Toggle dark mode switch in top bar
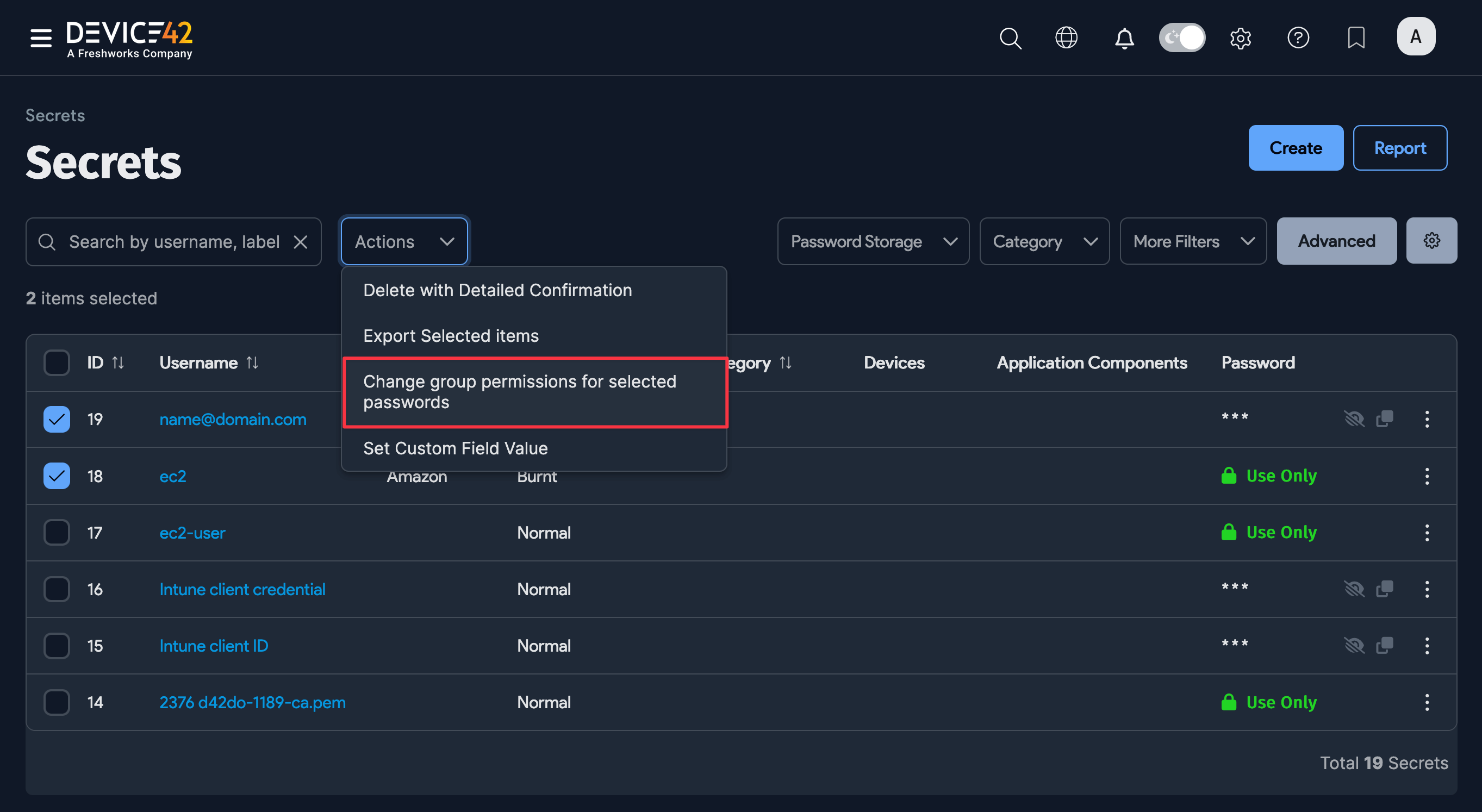 click(1182, 37)
